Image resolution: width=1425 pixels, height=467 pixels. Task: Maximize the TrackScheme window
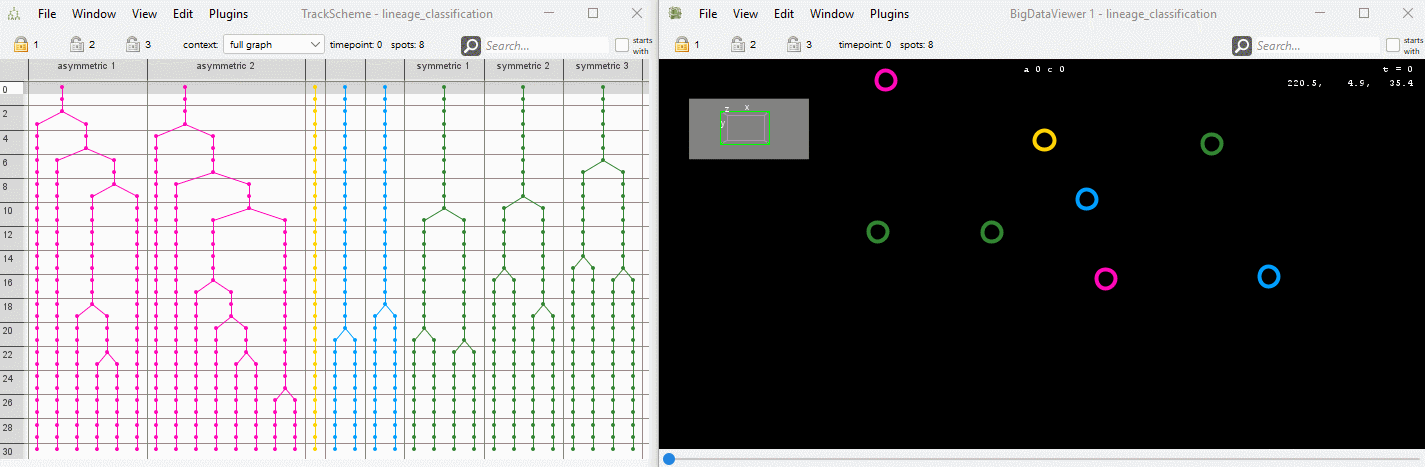click(593, 14)
